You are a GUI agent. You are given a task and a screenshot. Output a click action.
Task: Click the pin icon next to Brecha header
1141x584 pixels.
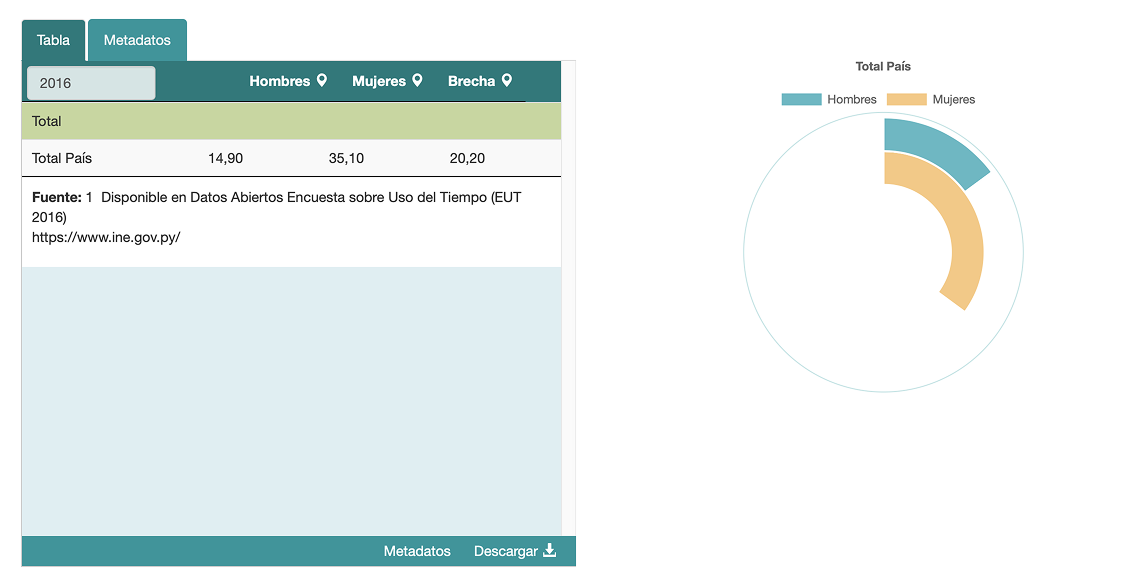(x=507, y=80)
